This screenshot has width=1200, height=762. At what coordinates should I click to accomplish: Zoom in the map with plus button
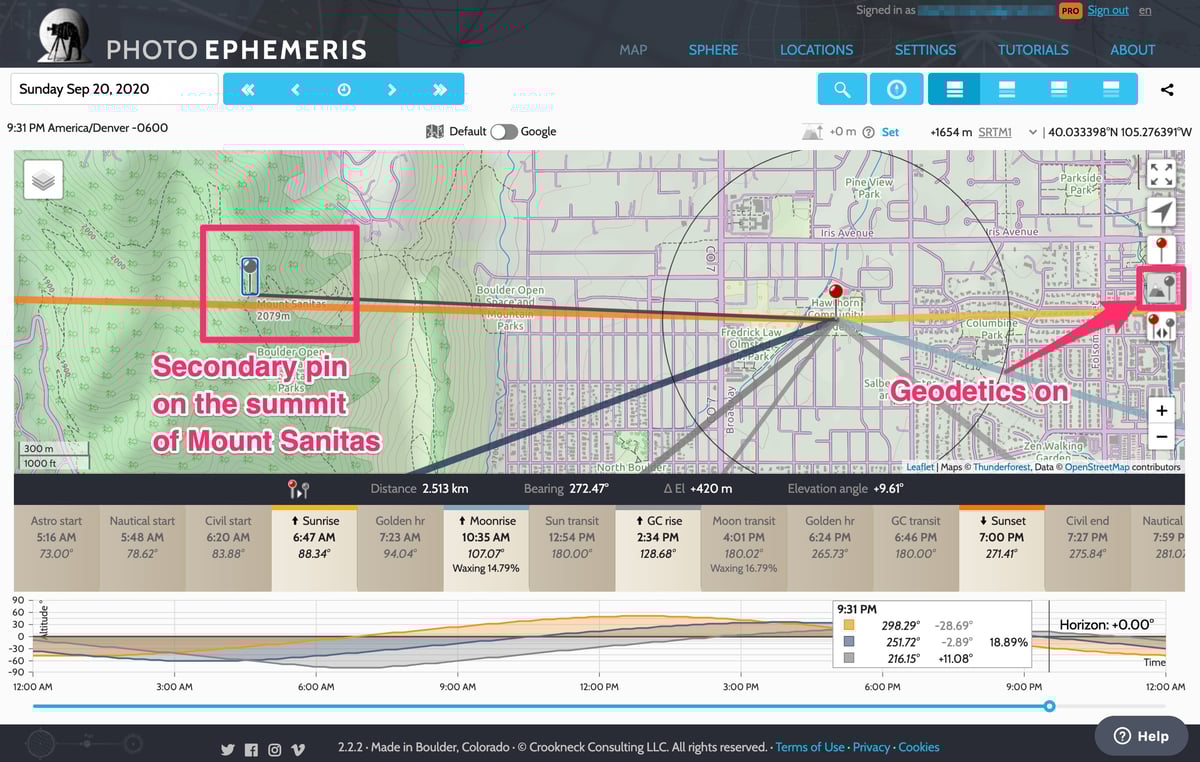coord(1161,411)
